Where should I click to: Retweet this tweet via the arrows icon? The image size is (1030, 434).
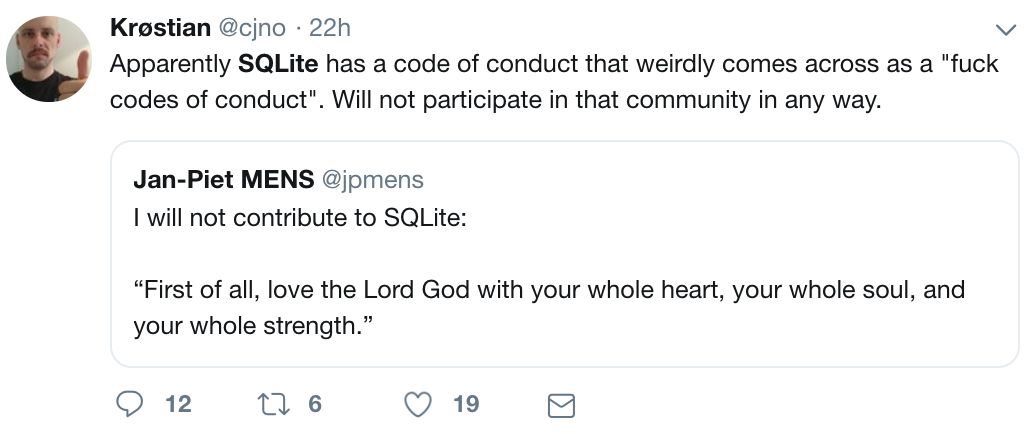[x=271, y=404]
